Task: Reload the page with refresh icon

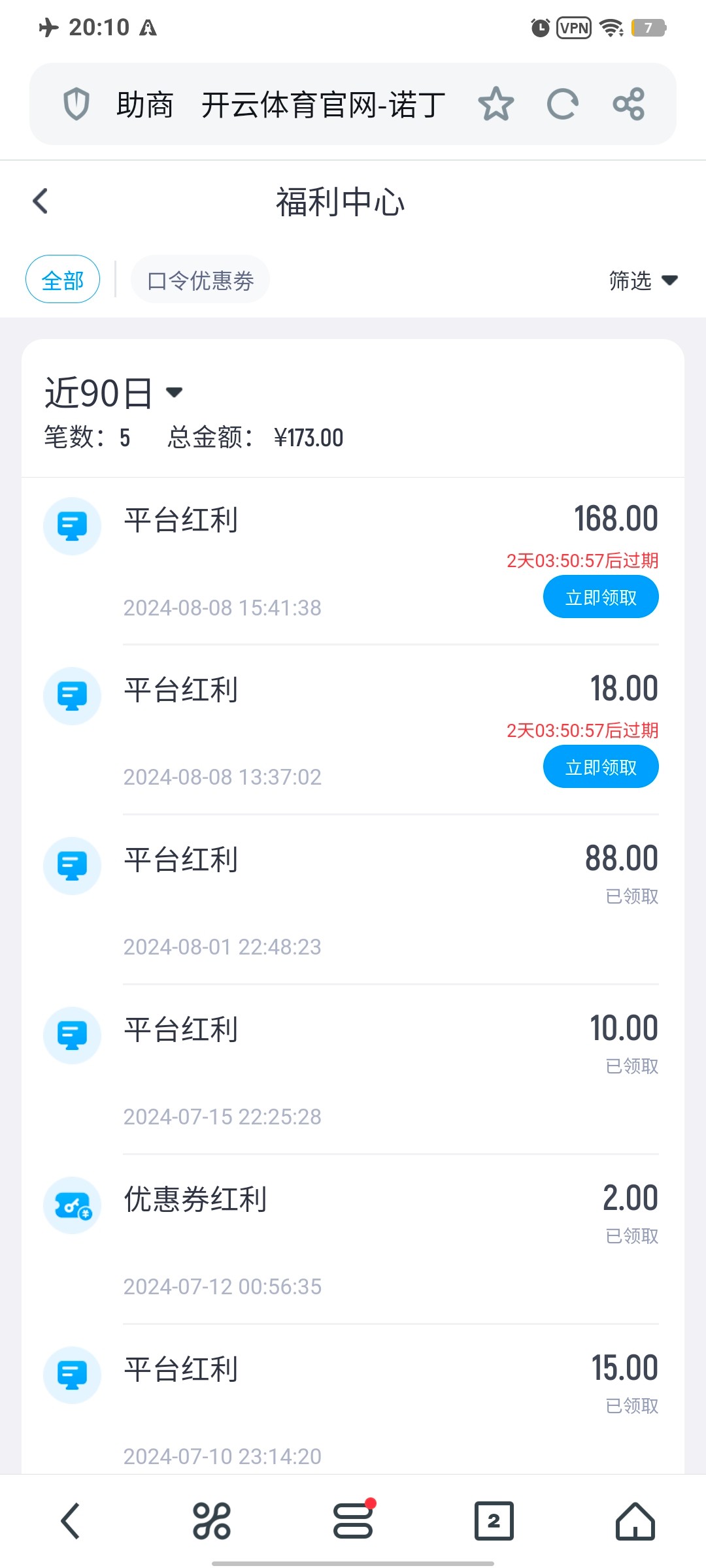Action: click(x=562, y=104)
